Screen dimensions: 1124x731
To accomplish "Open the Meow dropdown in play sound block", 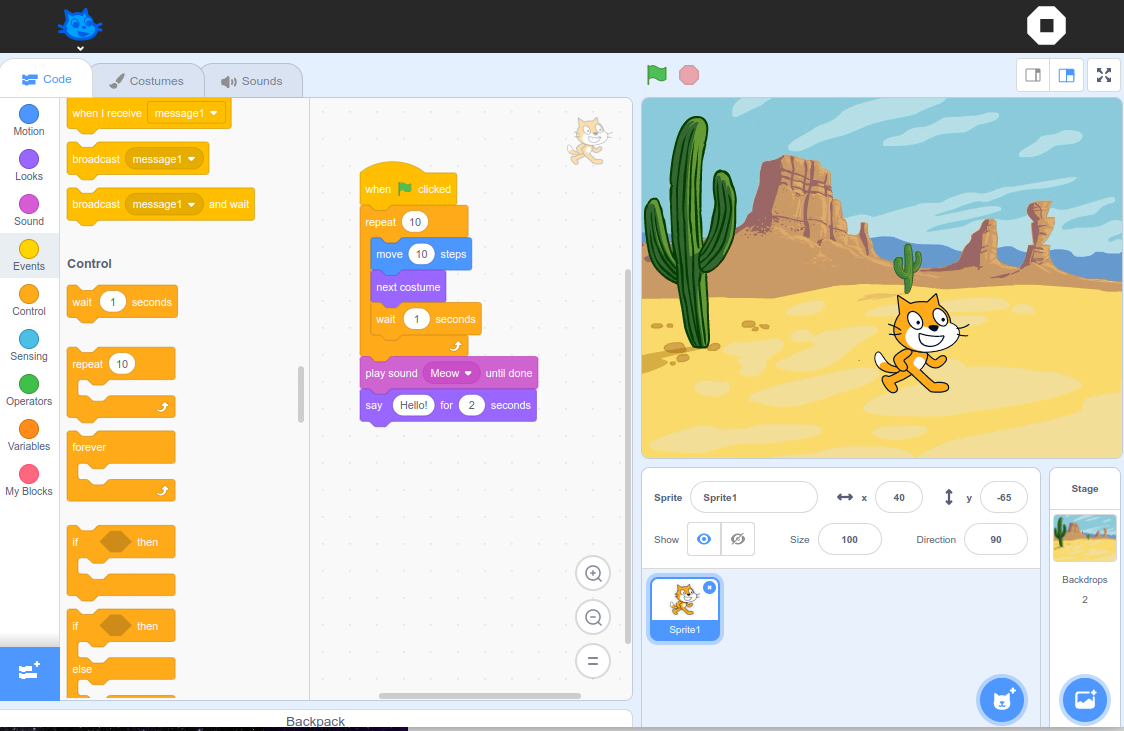I will (452, 373).
